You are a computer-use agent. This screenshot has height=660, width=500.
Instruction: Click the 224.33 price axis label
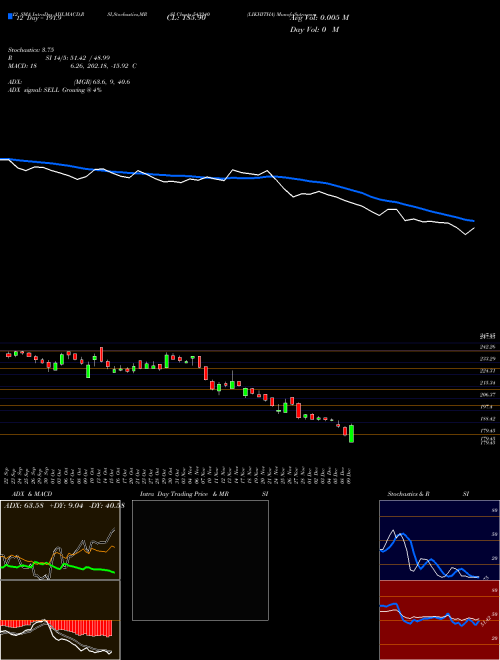pyautogui.click(x=488, y=371)
